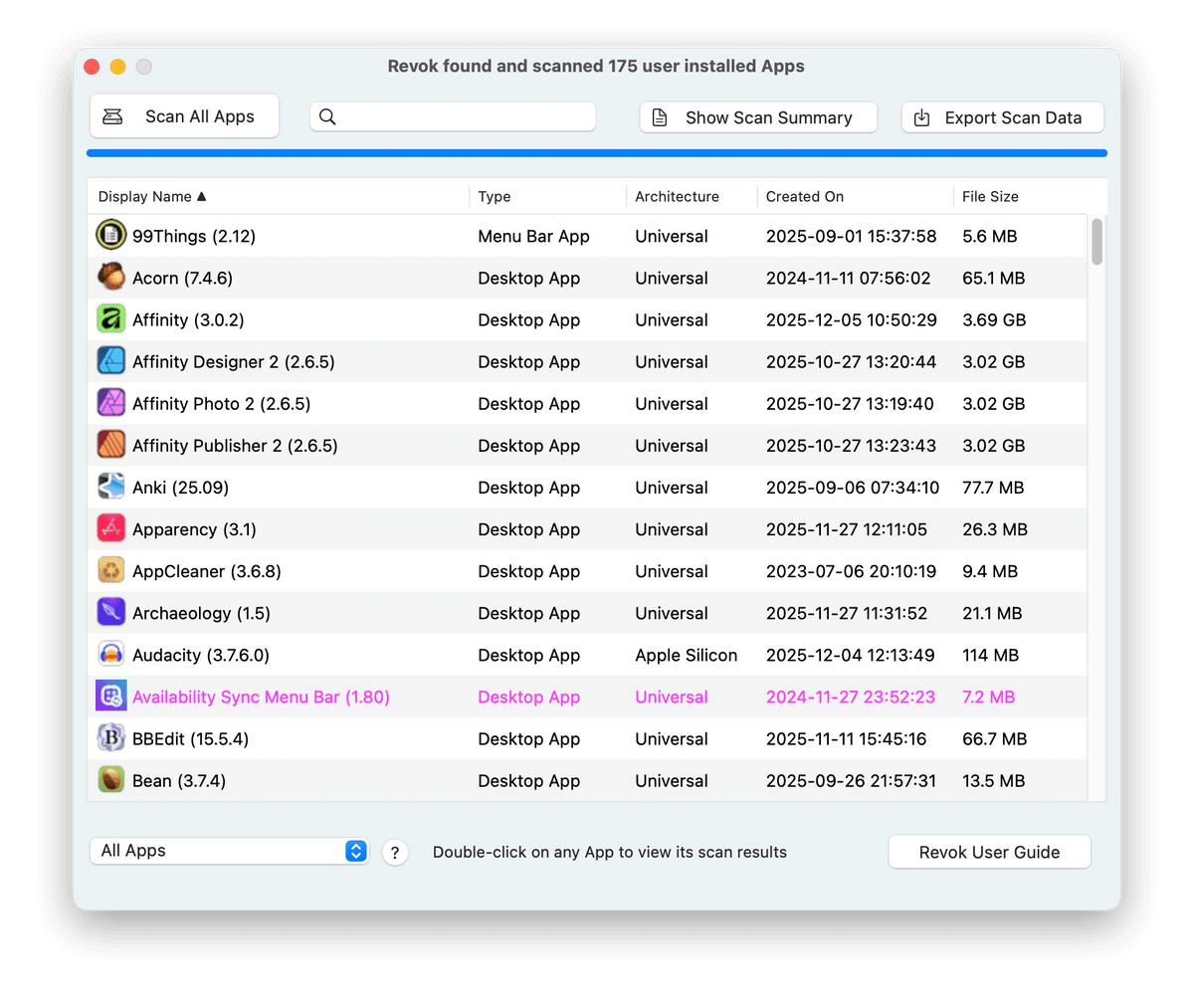Click the AppCleaner app icon
1194x1008 pixels.
pyautogui.click(x=110, y=571)
